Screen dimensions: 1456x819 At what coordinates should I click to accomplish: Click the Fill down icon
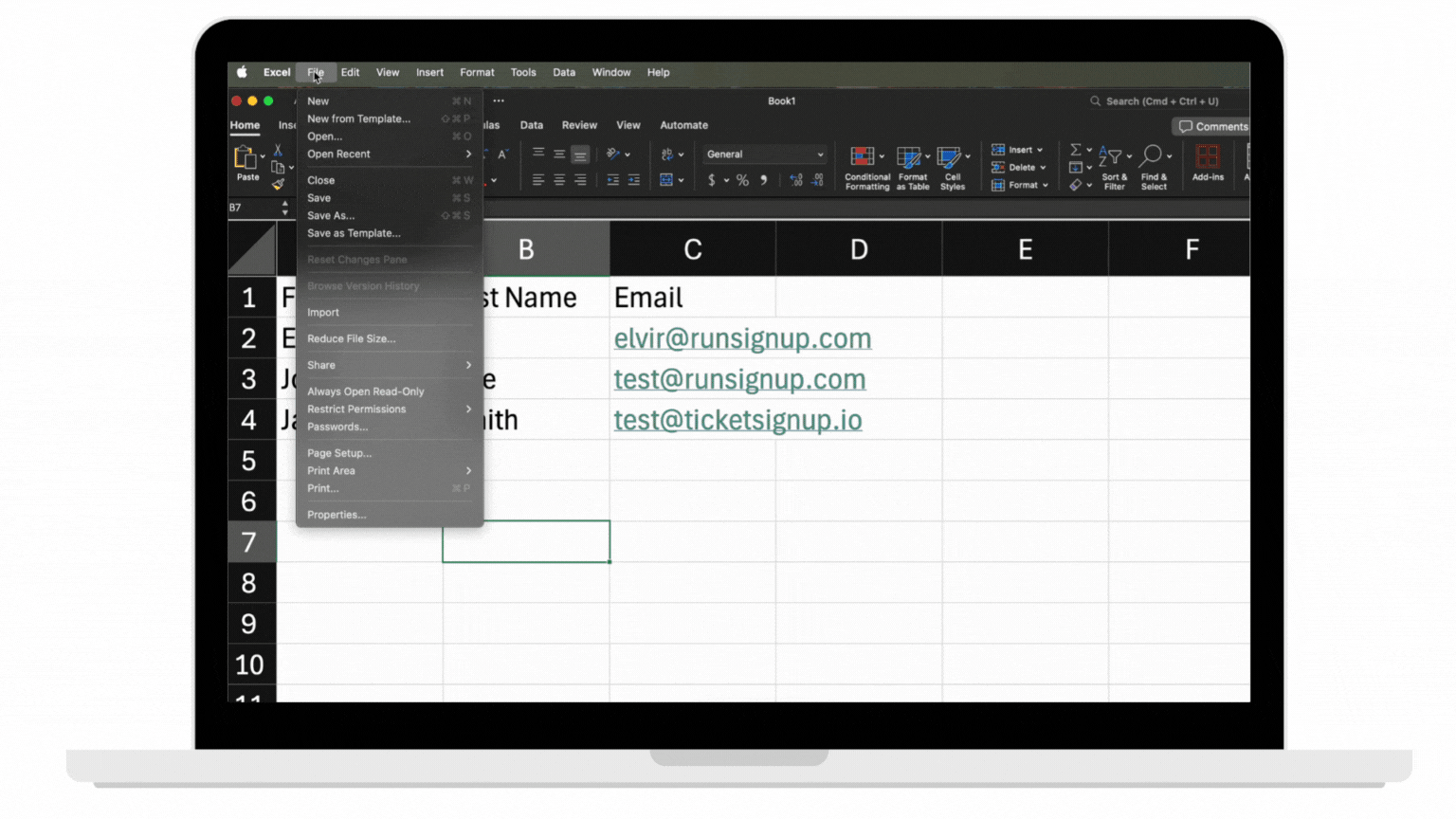[1076, 168]
